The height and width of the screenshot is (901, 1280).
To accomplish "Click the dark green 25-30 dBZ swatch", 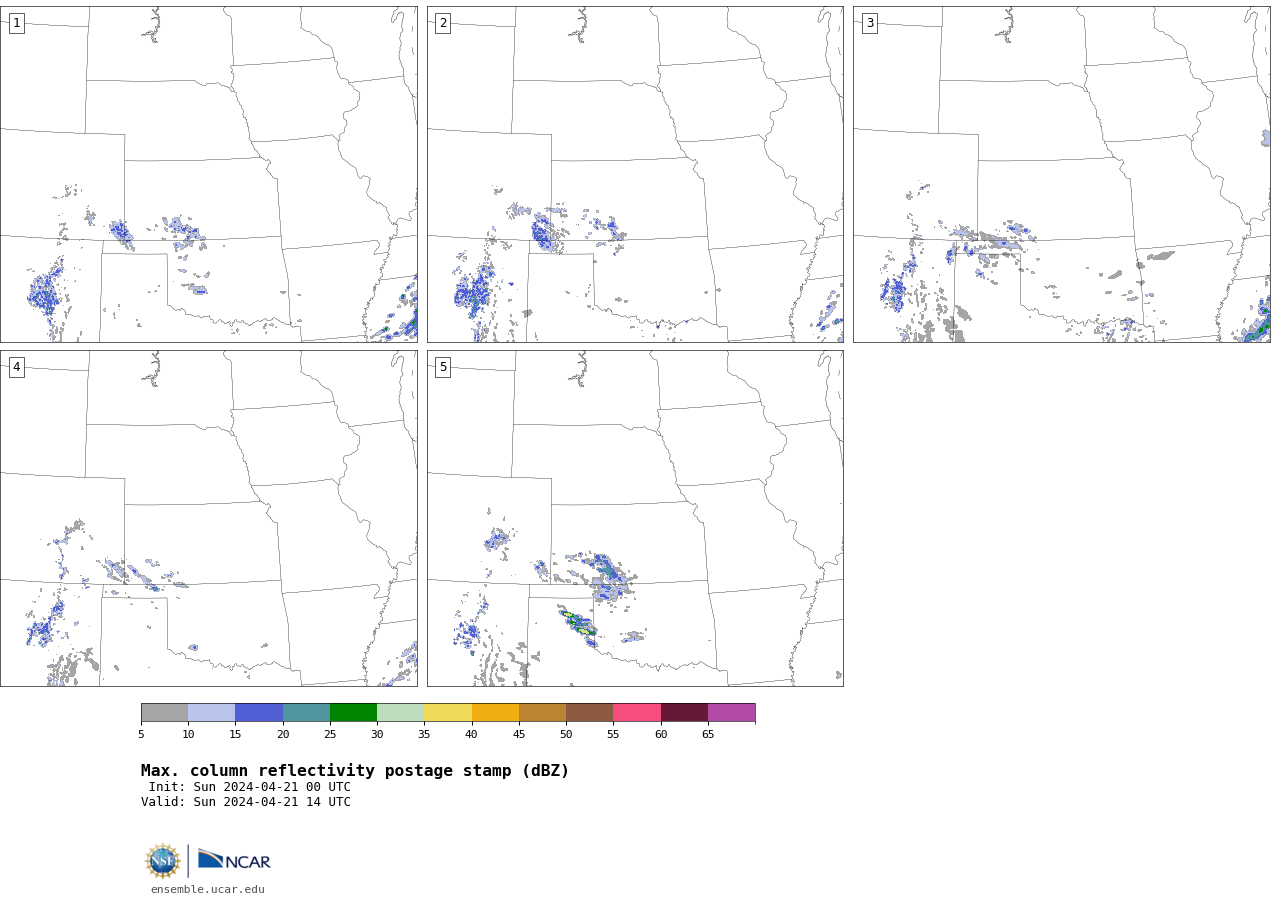I will click(x=353, y=712).
